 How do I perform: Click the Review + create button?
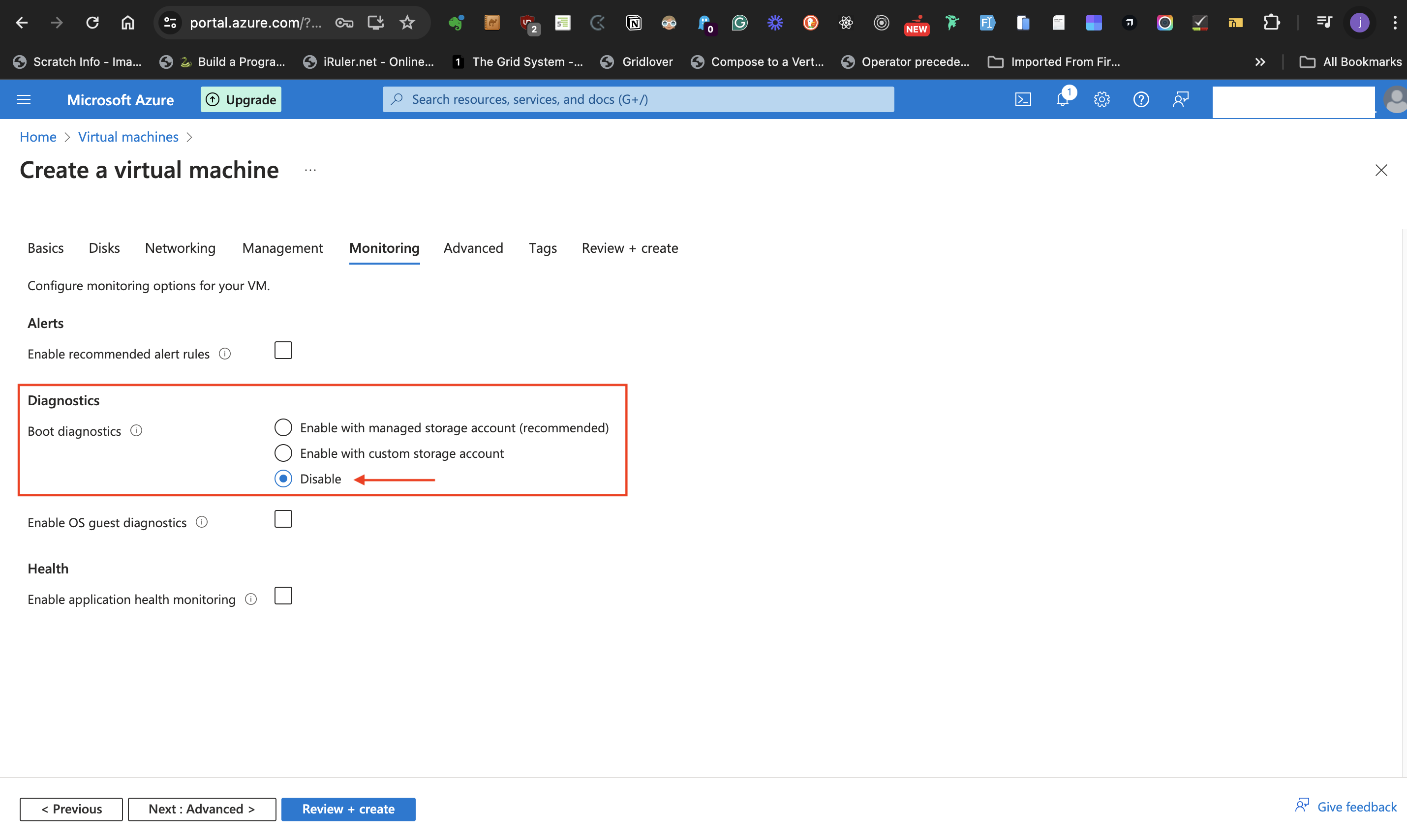tap(348, 809)
